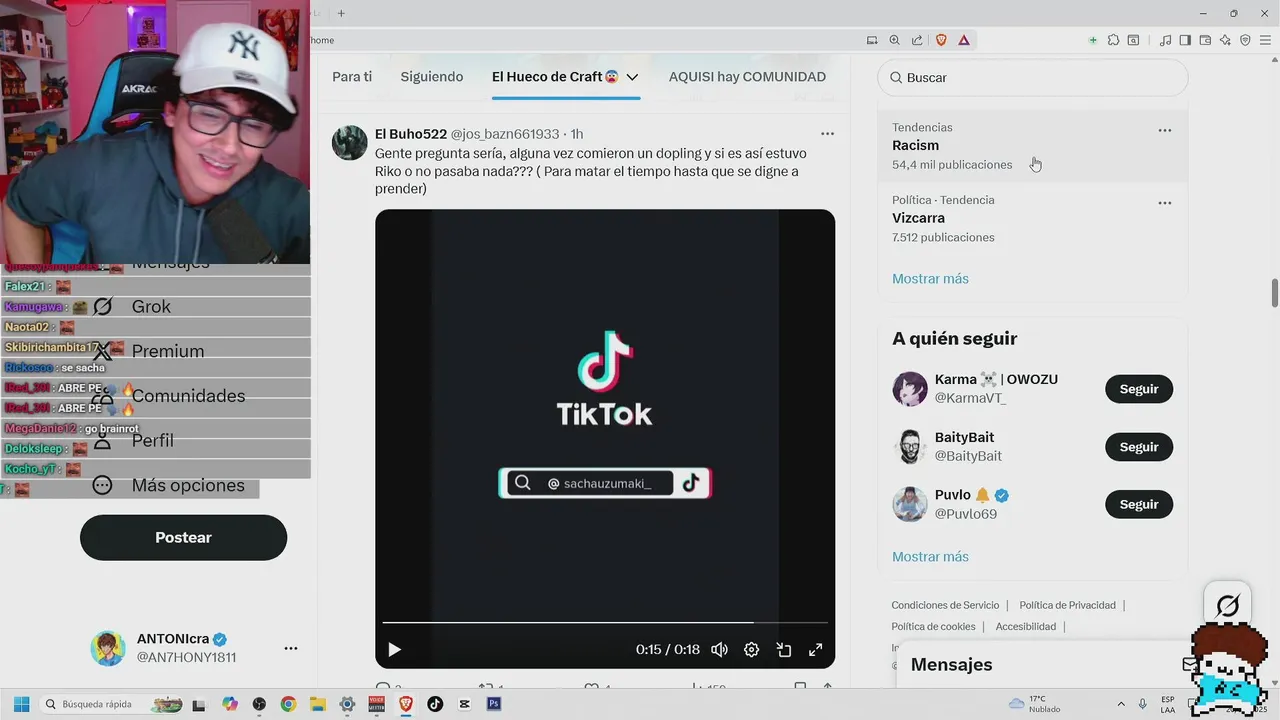1280x720 pixels.
Task: Open the ANTONIcra account switcher dots
Action: [291, 648]
